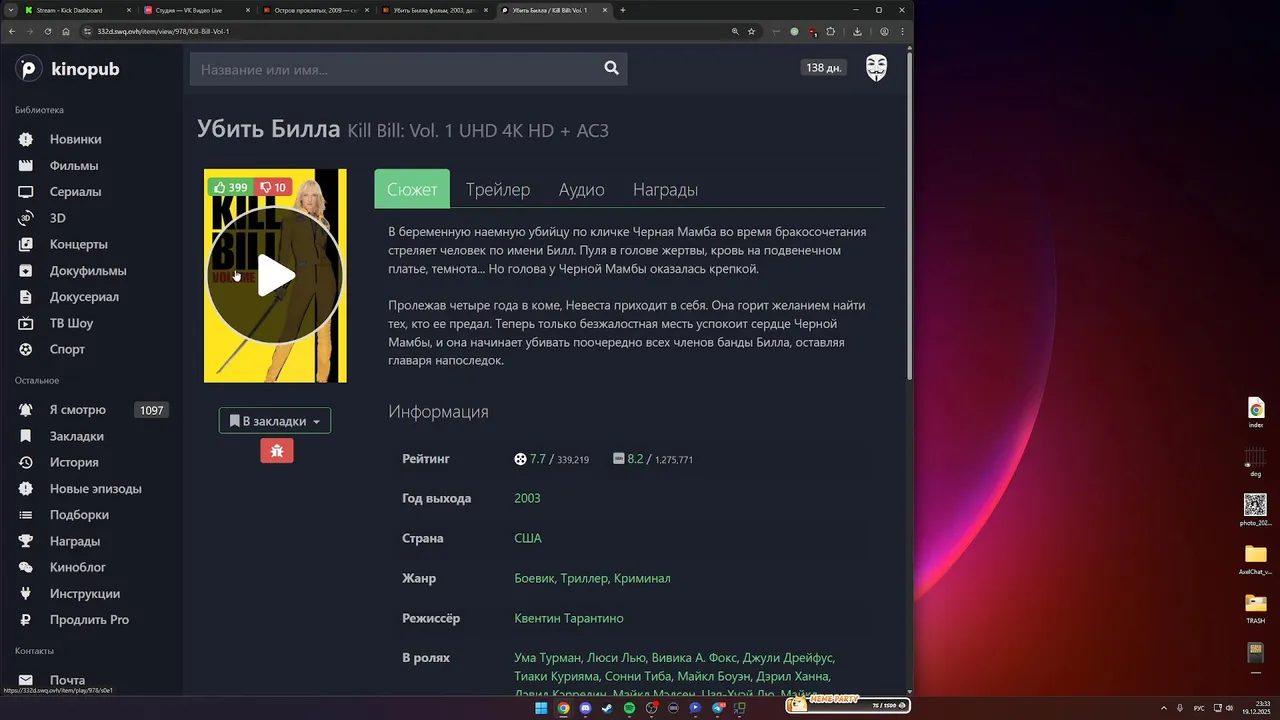Open Steam from the taskbar
Screen dimensions: 1280x720
(607, 708)
